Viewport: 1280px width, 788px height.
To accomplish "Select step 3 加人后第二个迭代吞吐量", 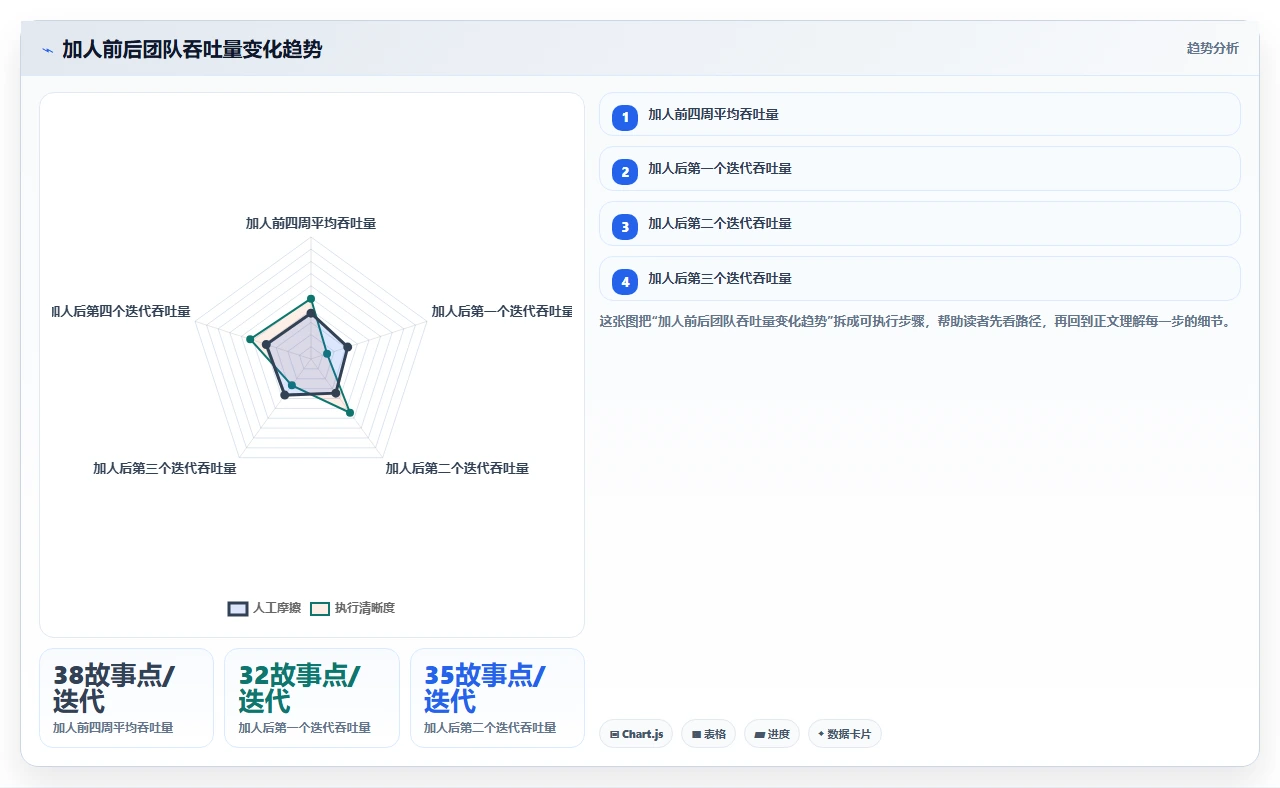I will click(920, 224).
